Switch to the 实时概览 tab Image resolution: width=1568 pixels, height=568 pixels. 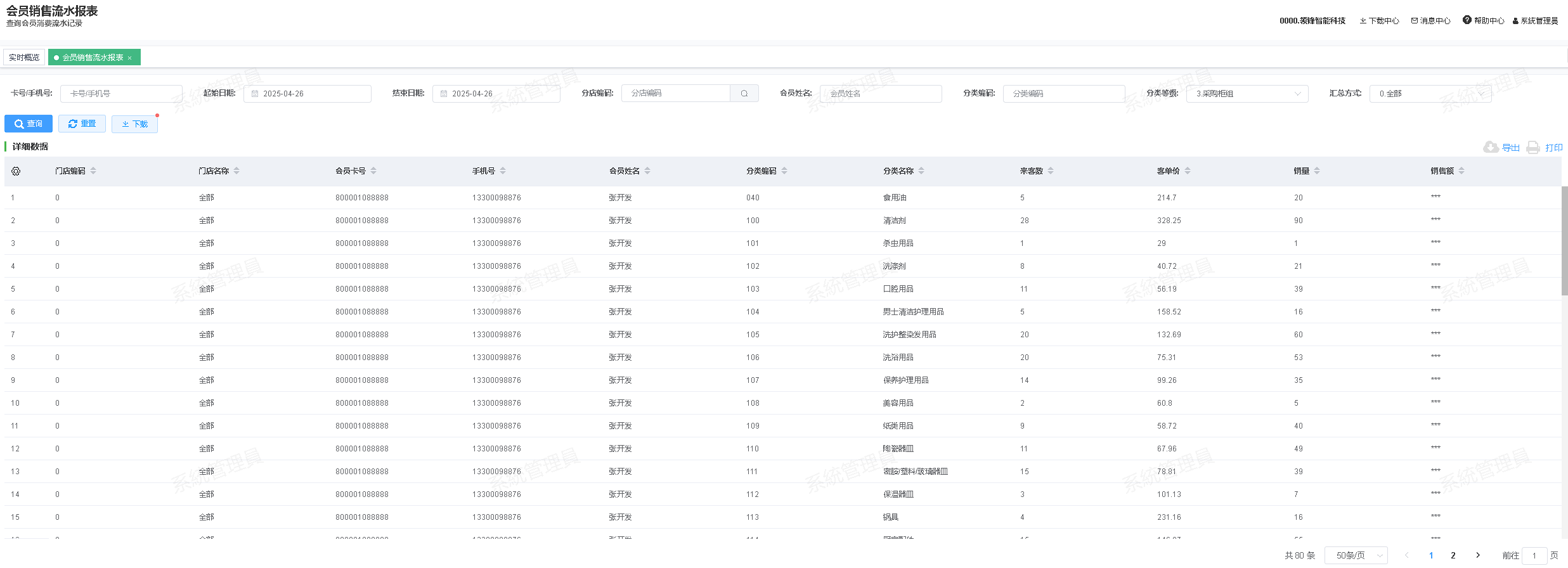24,58
